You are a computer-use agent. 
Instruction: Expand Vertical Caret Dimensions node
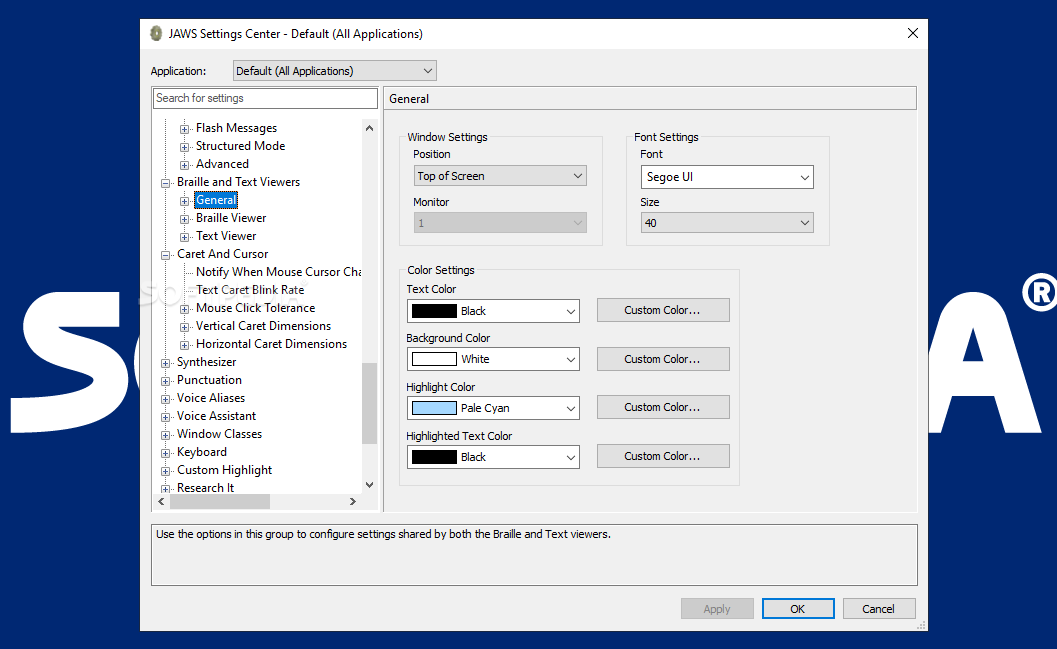(184, 327)
